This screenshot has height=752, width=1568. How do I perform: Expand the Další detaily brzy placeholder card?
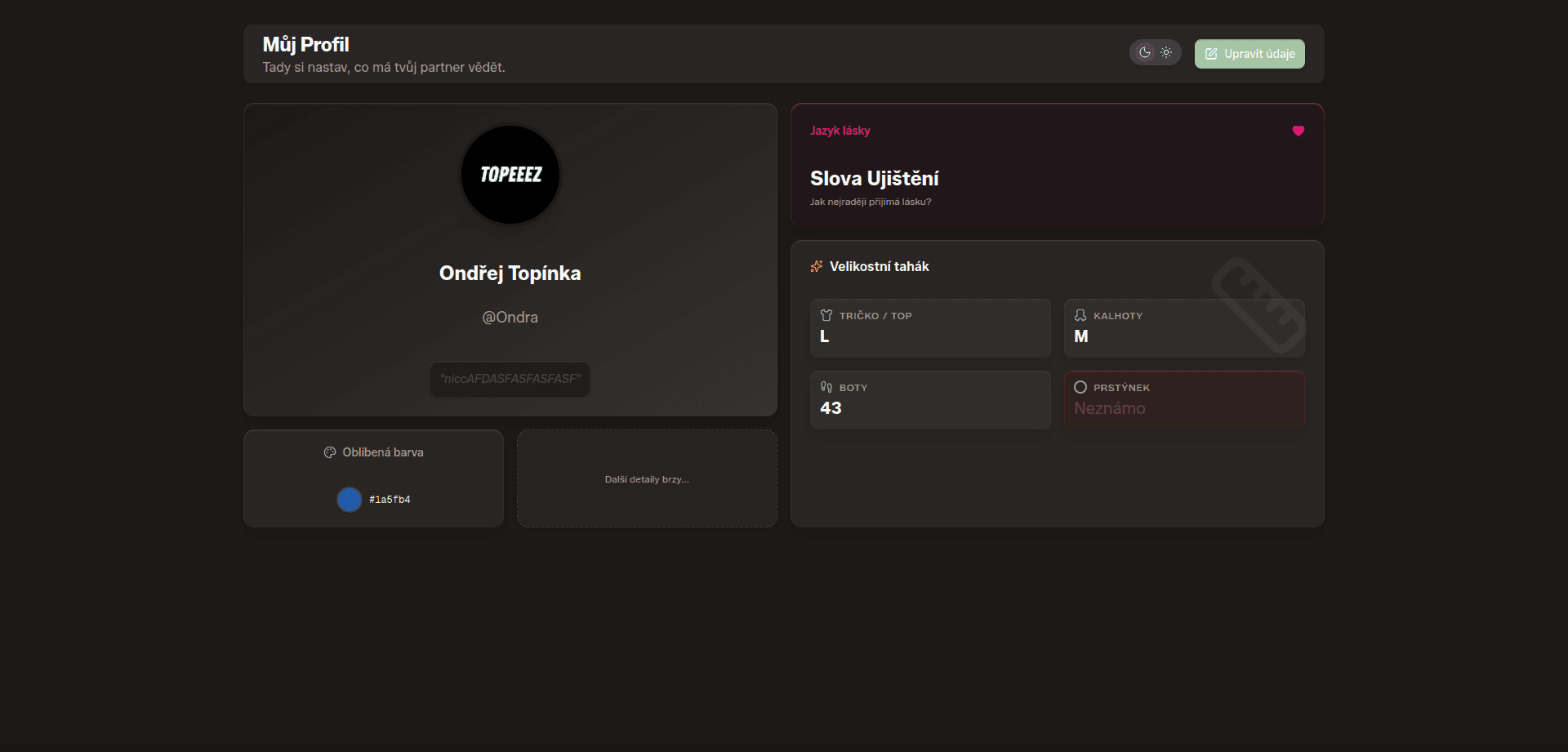click(646, 478)
